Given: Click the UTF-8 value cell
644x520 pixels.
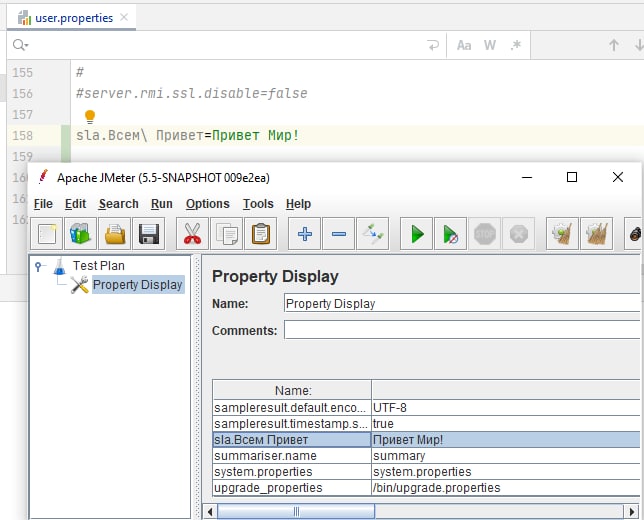Looking at the screenshot, I should [505, 407].
